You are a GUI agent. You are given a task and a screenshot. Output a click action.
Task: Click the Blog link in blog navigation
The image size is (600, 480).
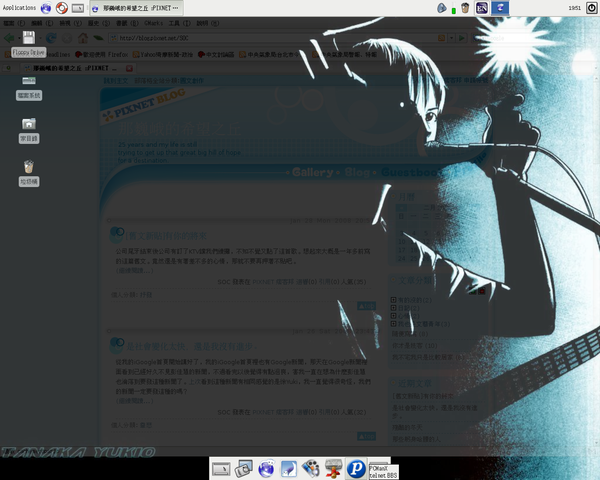357,172
